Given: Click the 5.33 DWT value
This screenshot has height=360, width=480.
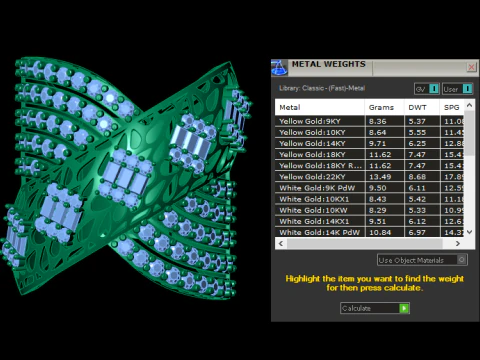Looking at the screenshot, I should pos(417,210).
